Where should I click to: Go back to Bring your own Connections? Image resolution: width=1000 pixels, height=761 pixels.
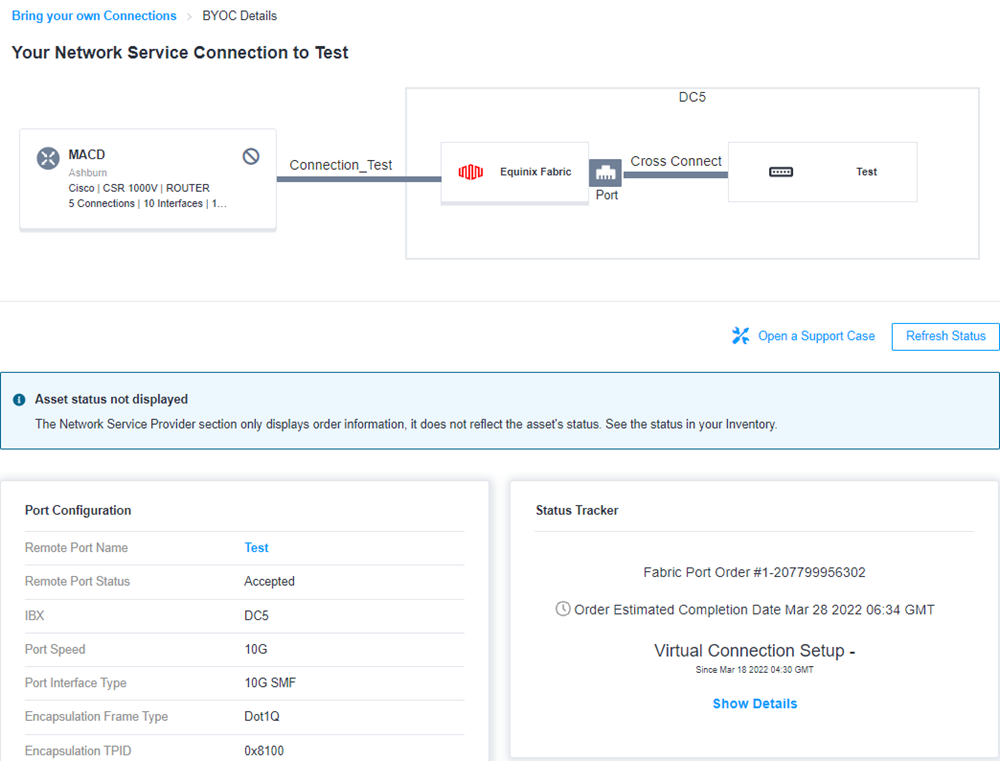(94, 16)
